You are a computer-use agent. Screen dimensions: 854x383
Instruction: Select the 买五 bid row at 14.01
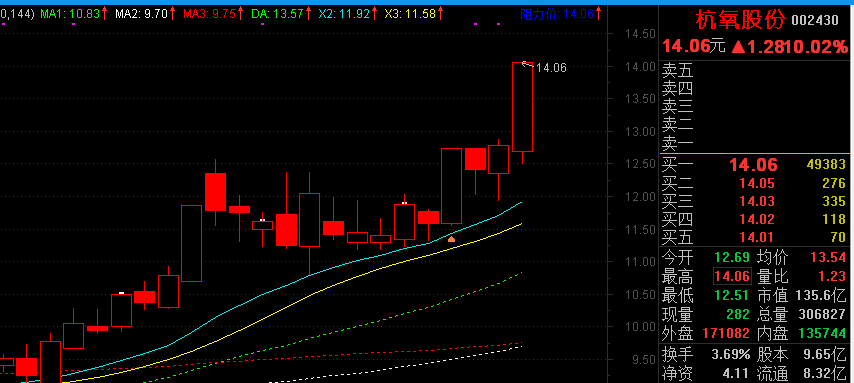click(x=754, y=237)
